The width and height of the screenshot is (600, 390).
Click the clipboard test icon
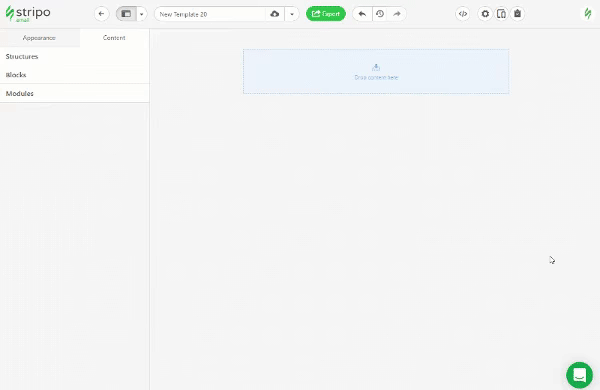[x=517, y=14]
